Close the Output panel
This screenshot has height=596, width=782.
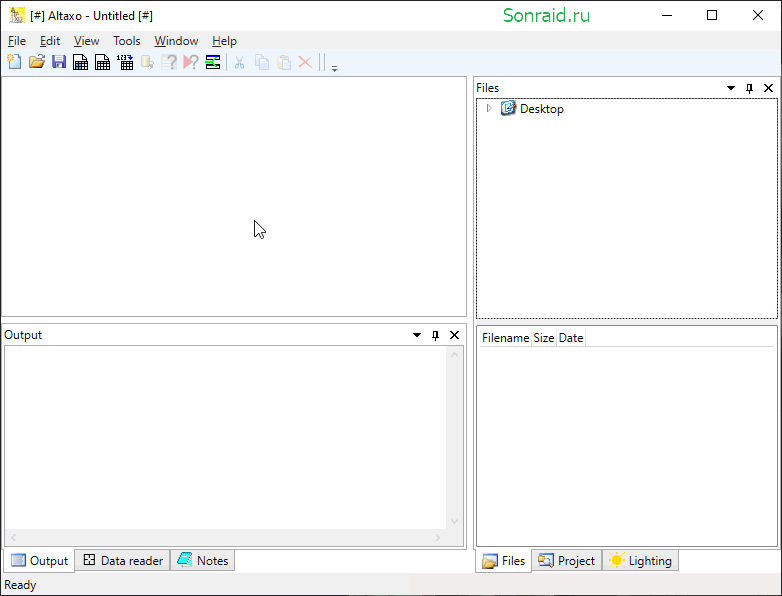[x=454, y=335]
